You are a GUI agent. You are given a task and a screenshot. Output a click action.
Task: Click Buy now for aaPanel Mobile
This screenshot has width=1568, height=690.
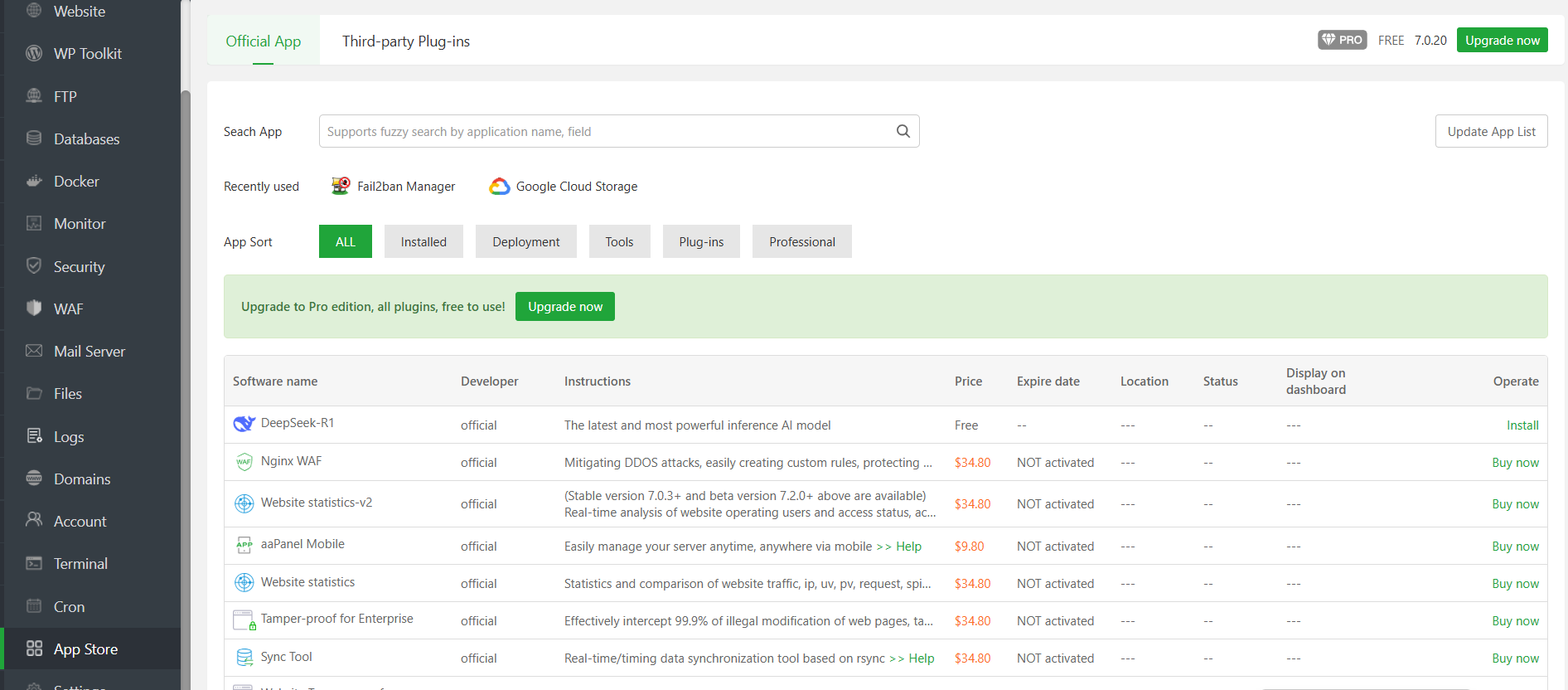tap(1516, 546)
